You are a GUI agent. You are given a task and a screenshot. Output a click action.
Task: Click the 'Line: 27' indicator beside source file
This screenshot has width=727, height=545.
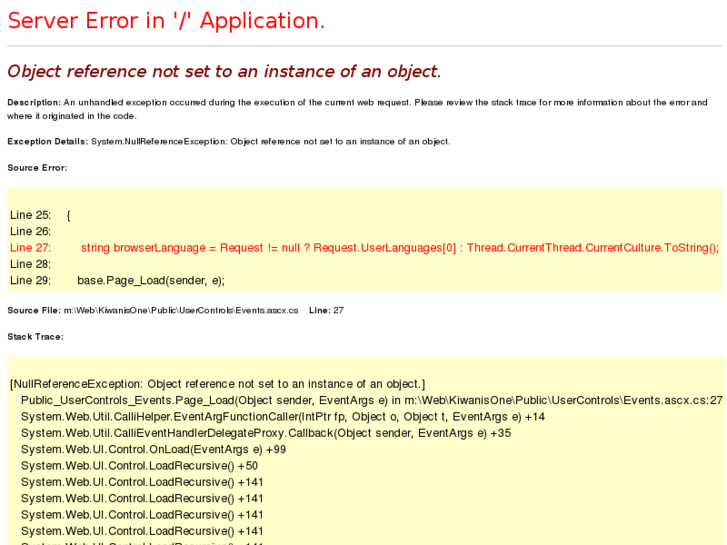326,310
